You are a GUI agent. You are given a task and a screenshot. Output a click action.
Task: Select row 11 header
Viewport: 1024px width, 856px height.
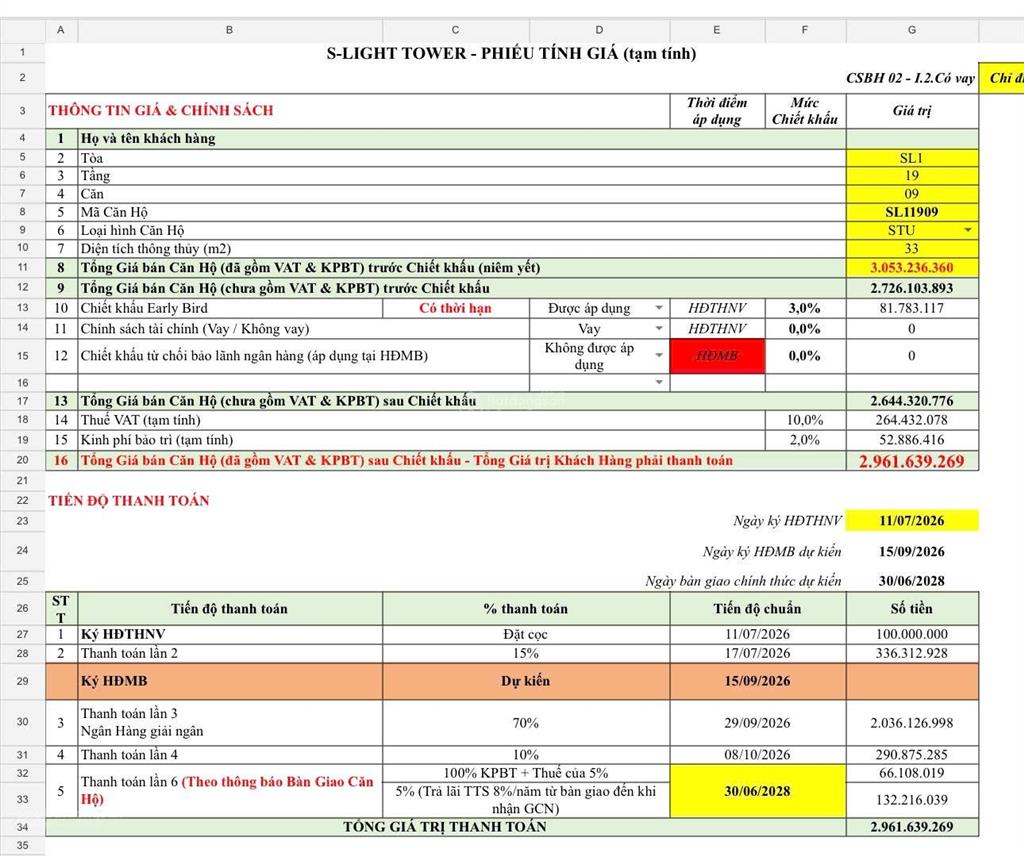[22, 267]
